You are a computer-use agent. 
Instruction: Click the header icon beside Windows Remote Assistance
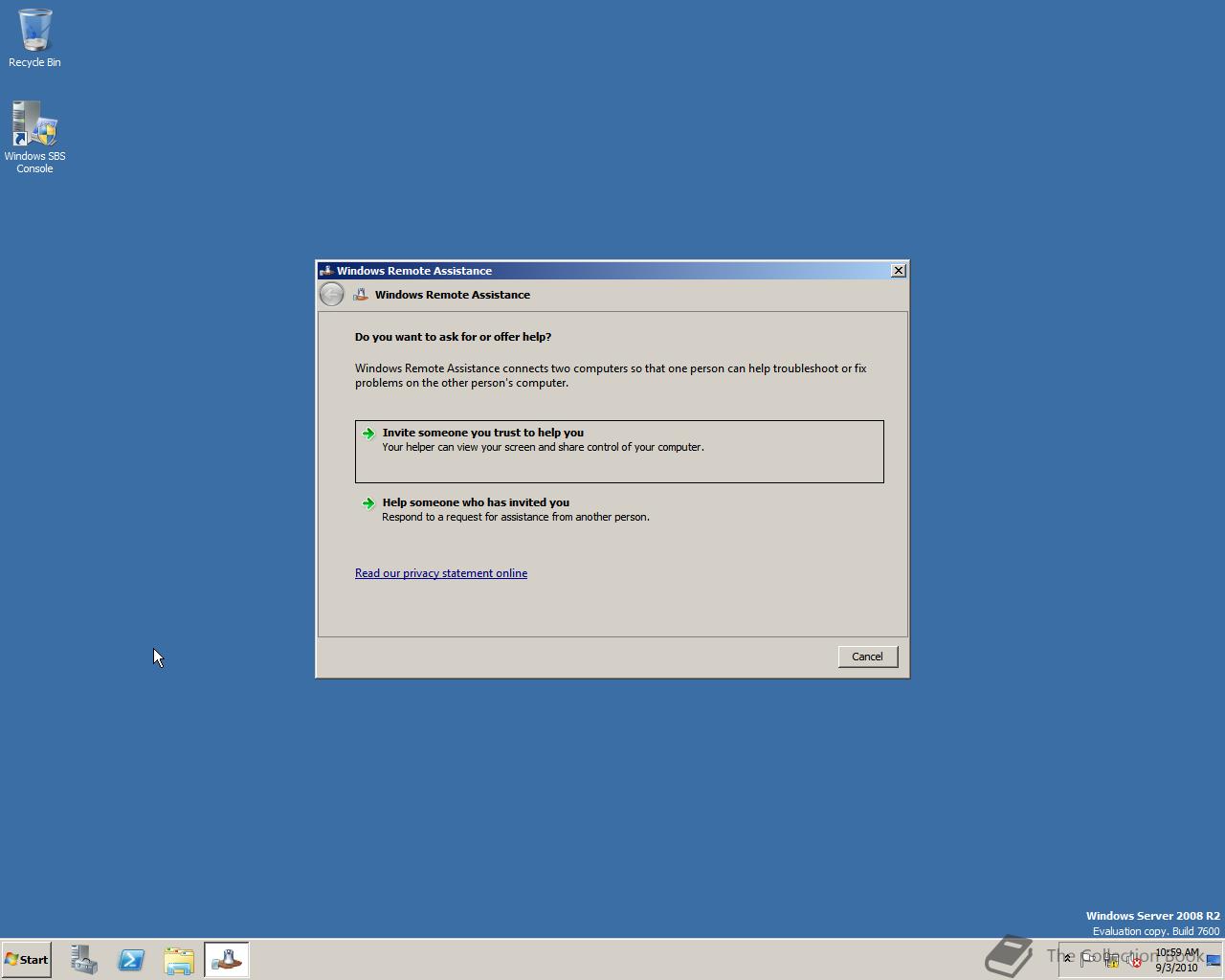361,295
